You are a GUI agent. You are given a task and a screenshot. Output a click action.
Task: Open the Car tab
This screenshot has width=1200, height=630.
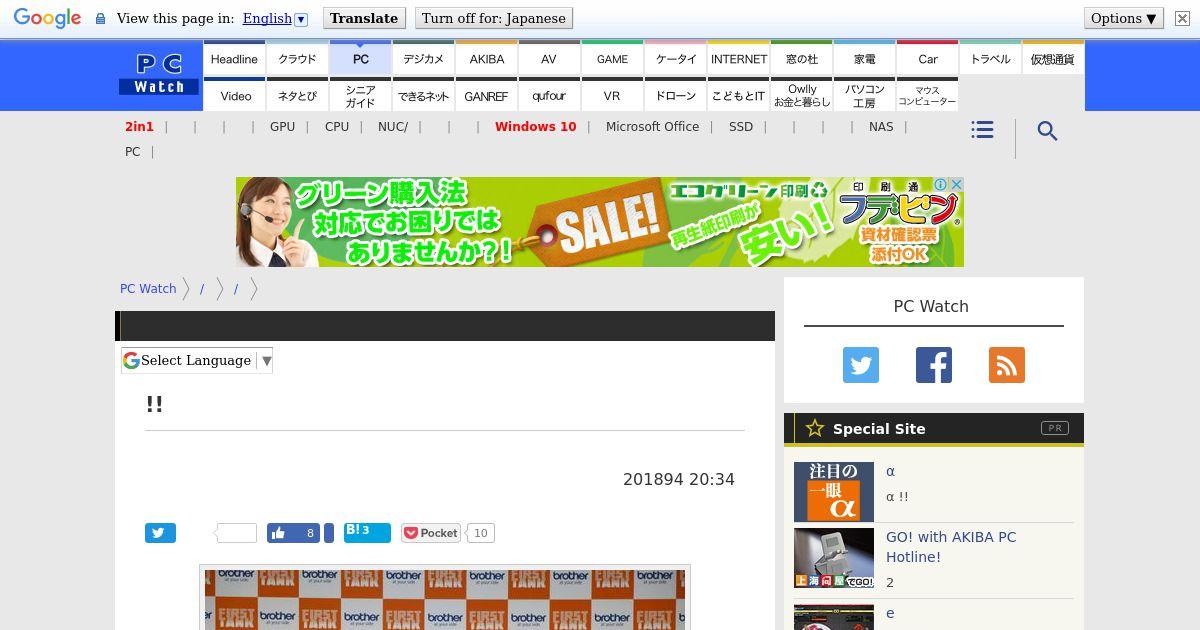tap(927, 58)
